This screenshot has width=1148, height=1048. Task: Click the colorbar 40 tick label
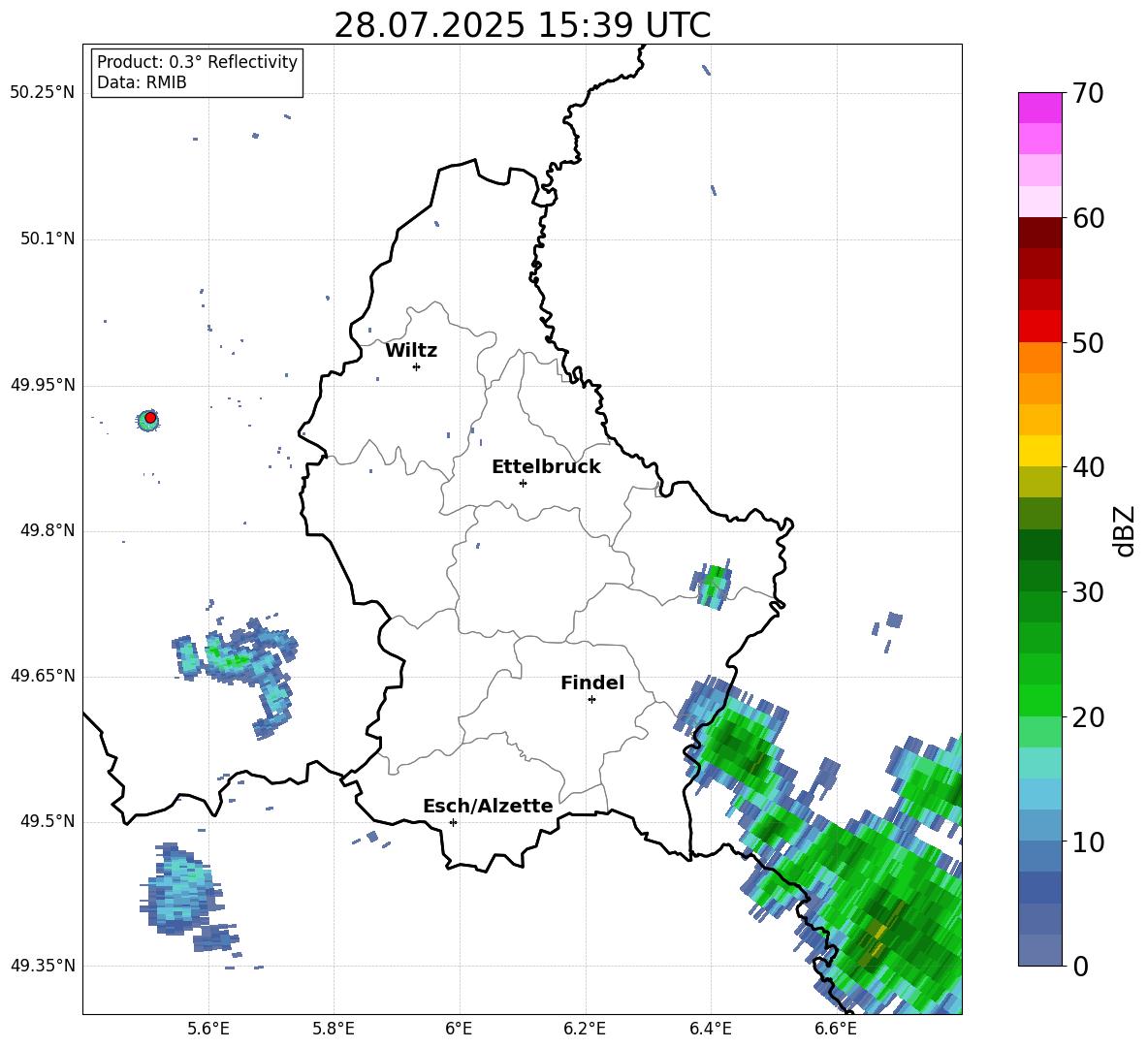pyautogui.click(x=1088, y=467)
